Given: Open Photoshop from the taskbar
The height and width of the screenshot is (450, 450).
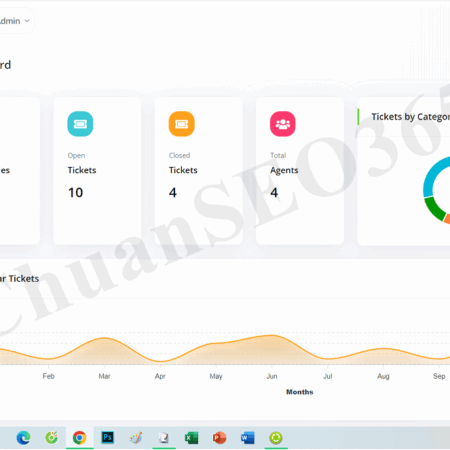Looking at the screenshot, I should [108, 437].
